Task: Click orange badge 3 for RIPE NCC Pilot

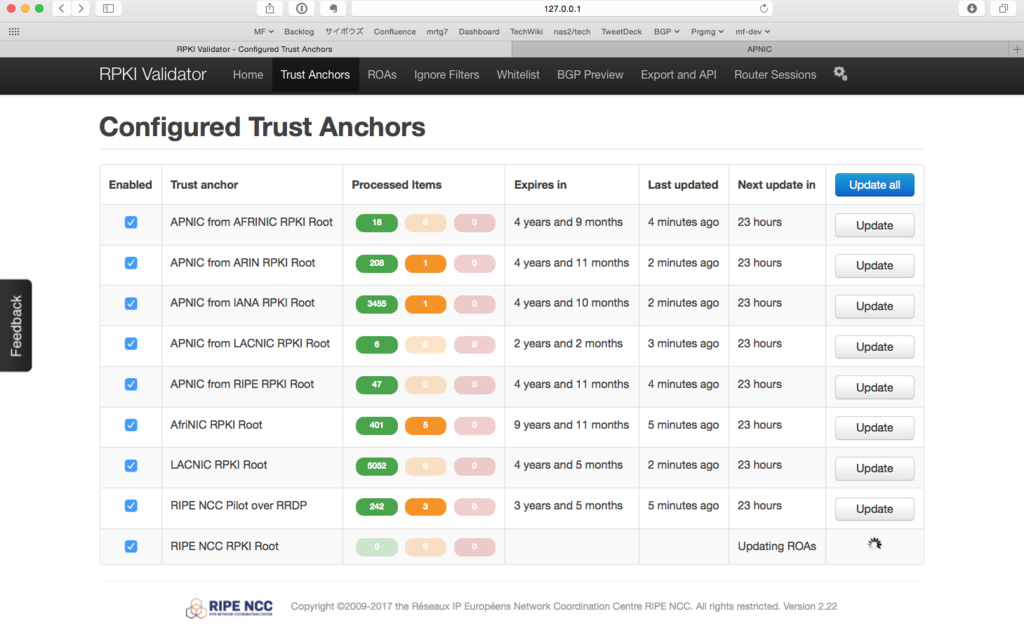Action: [425, 506]
